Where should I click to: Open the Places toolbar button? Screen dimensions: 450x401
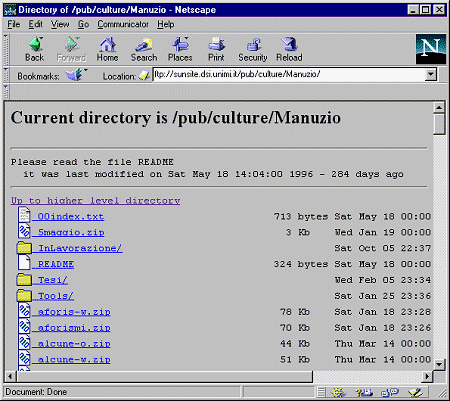pyautogui.click(x=180, y=49)
